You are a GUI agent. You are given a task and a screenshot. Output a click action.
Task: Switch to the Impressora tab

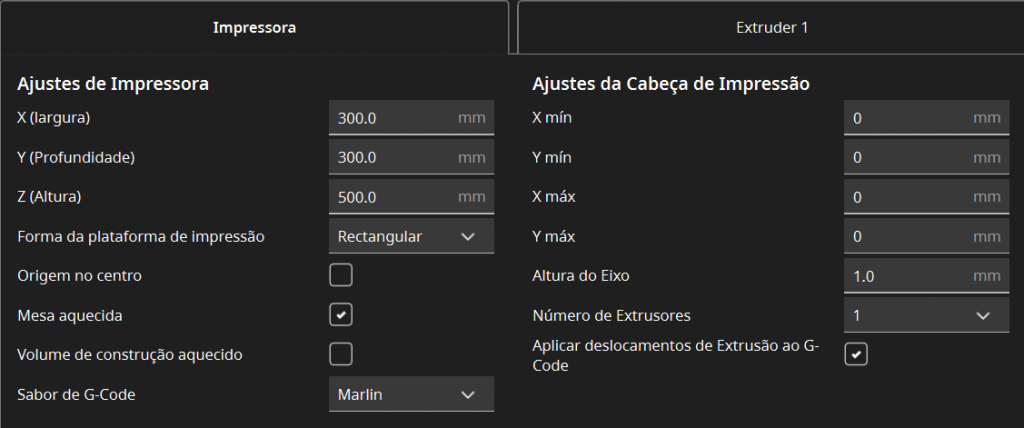click(254, 28)
